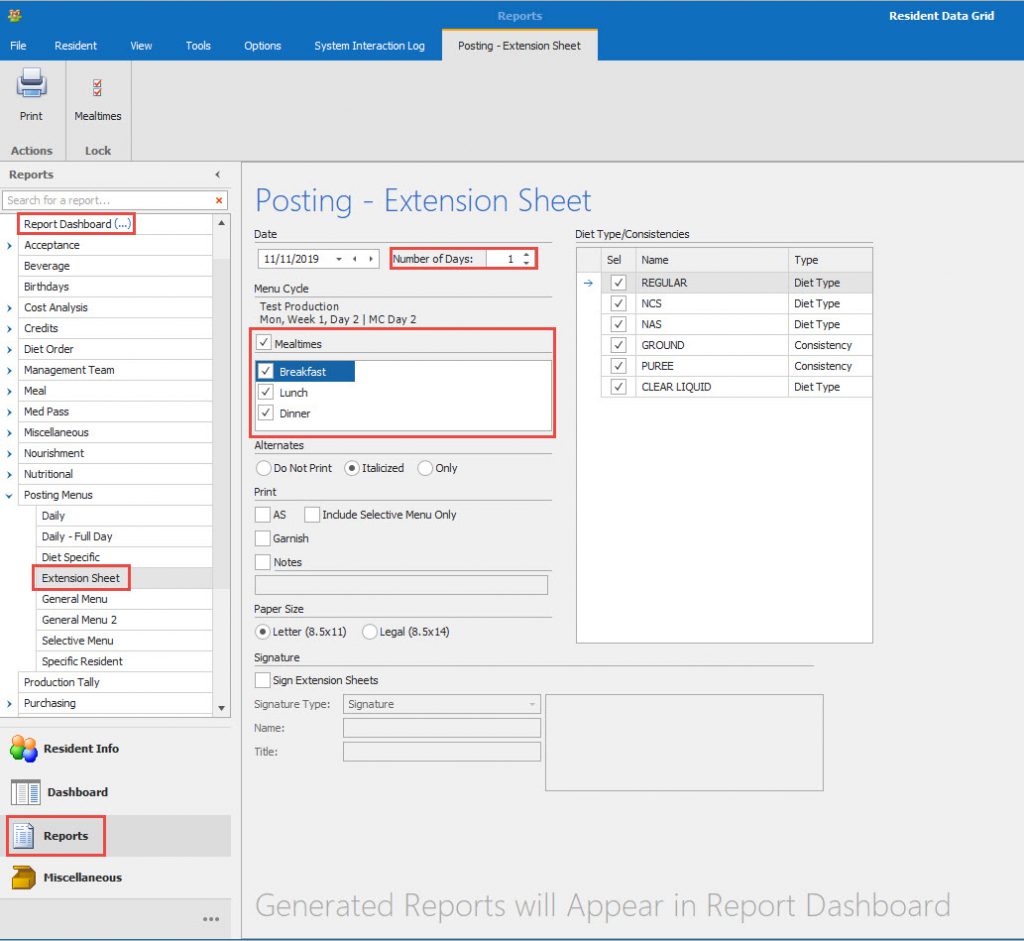
Task: Select the Reports navigation icon
Action: pos(24,836)
